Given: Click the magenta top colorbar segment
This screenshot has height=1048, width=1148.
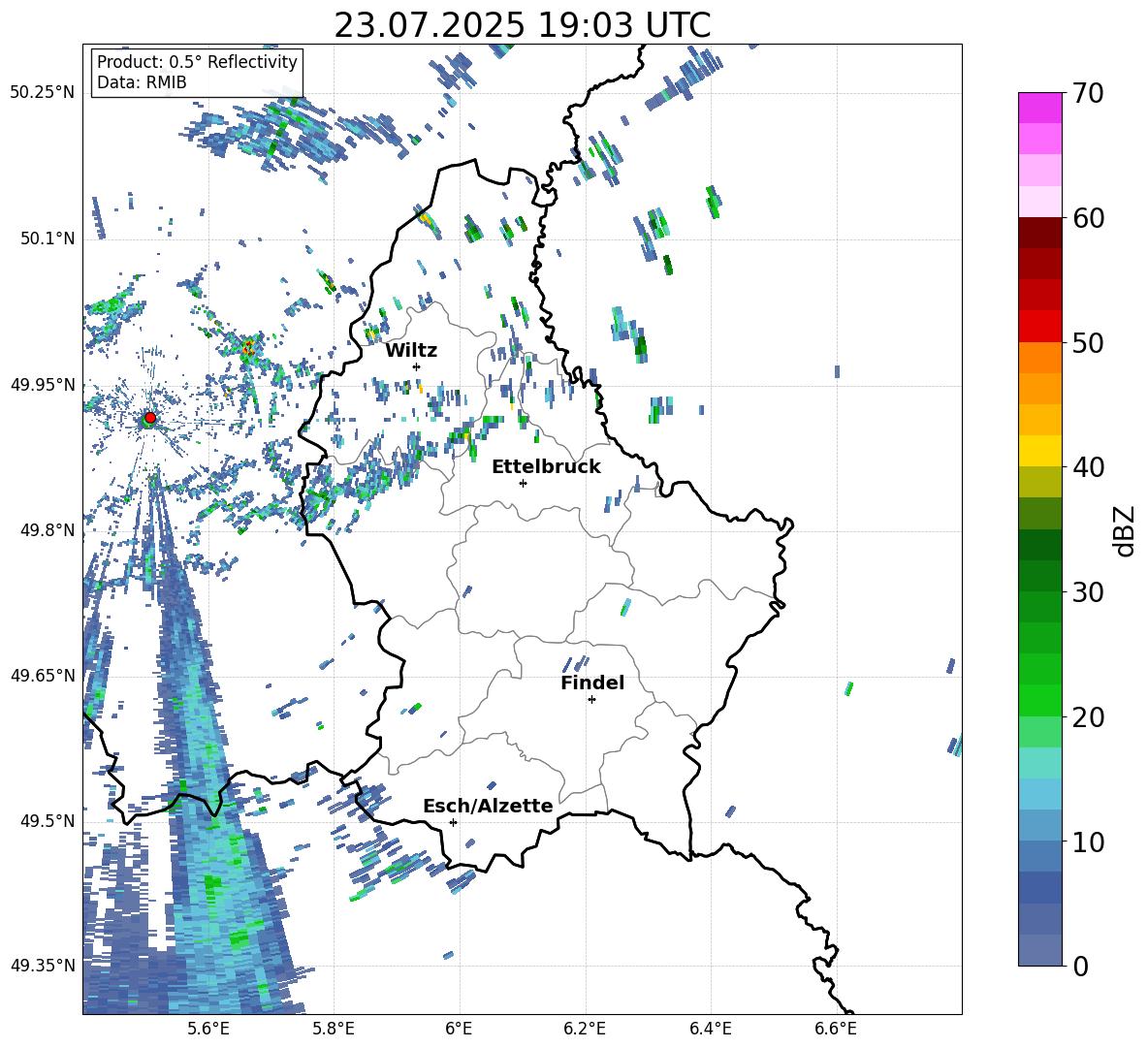Looking at the screenshot, I should tap(1039, 109).
